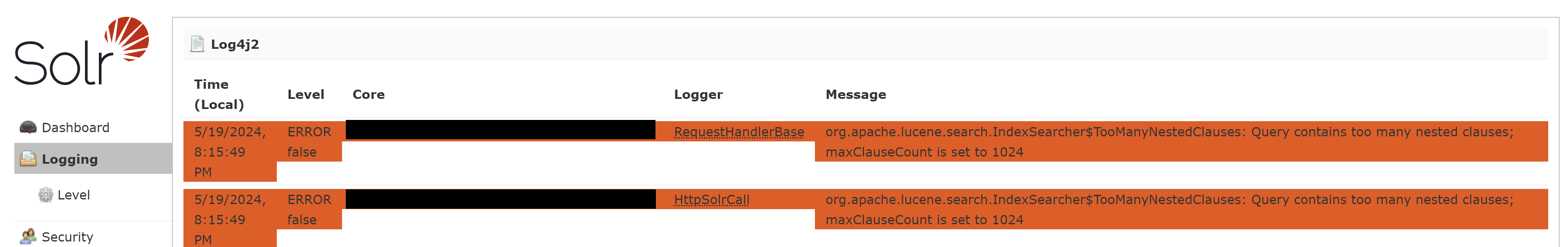The height and width of the screenshot is (247, 1568).
Task: Click the Level gear icon
Action: [46, 195]
